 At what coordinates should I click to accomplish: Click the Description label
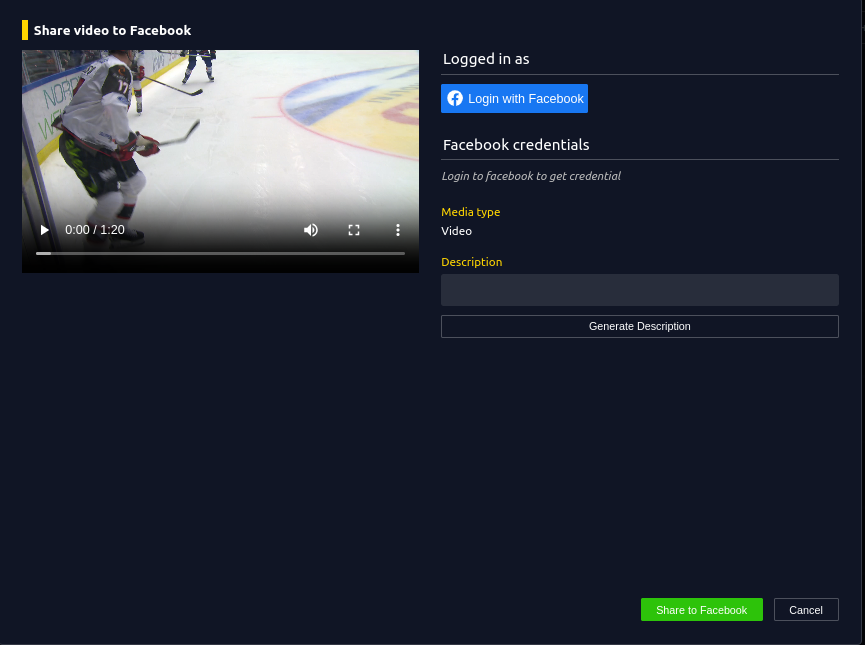click(x=471, y=261)
